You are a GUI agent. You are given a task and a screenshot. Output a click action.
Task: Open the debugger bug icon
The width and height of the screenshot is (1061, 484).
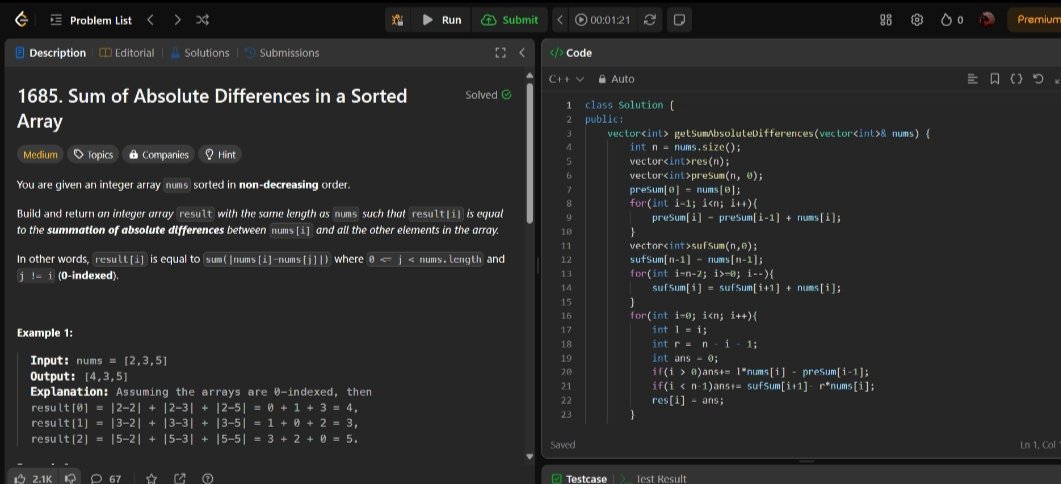pos(397,20)
